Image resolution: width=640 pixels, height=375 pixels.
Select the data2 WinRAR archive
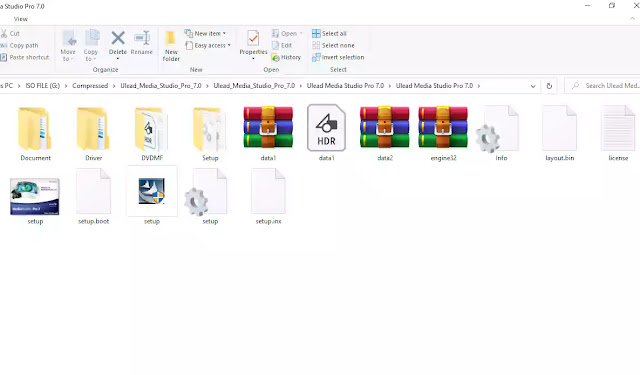click(x=384, y=133)
